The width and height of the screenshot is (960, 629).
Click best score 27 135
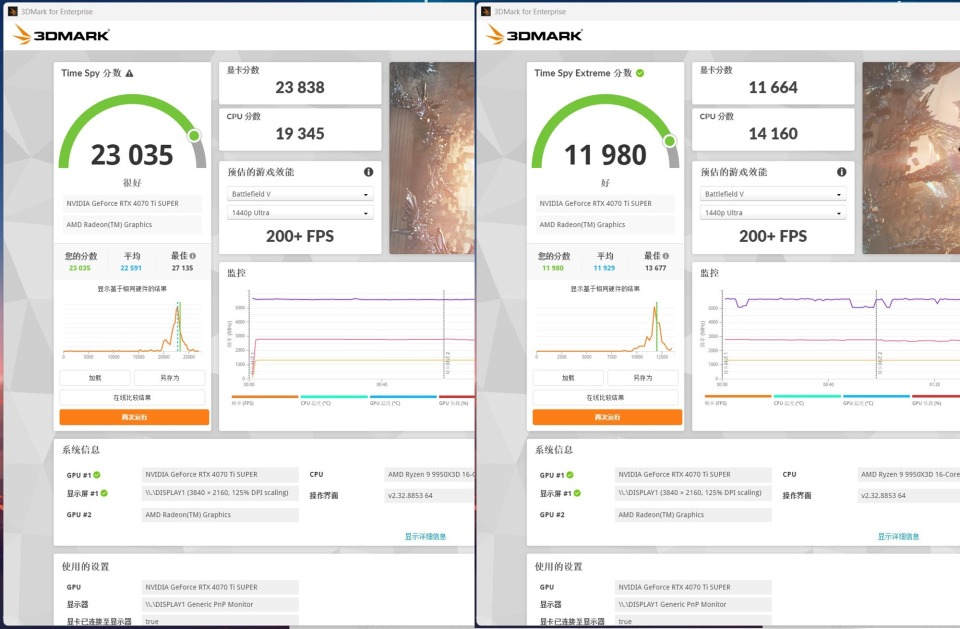(x=182, y=268)
